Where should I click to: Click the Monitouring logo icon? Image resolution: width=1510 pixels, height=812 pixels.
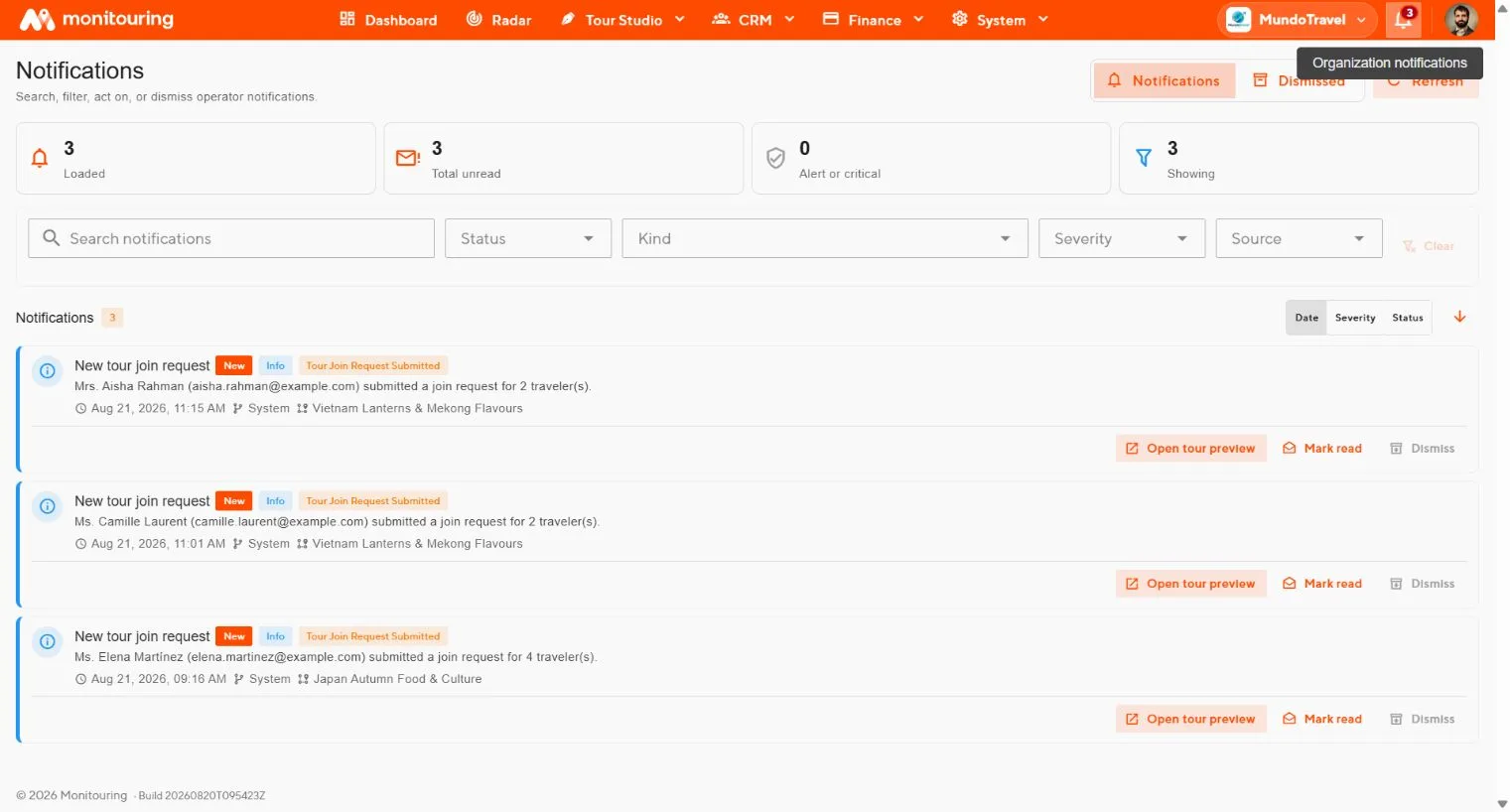pos(37,19)
